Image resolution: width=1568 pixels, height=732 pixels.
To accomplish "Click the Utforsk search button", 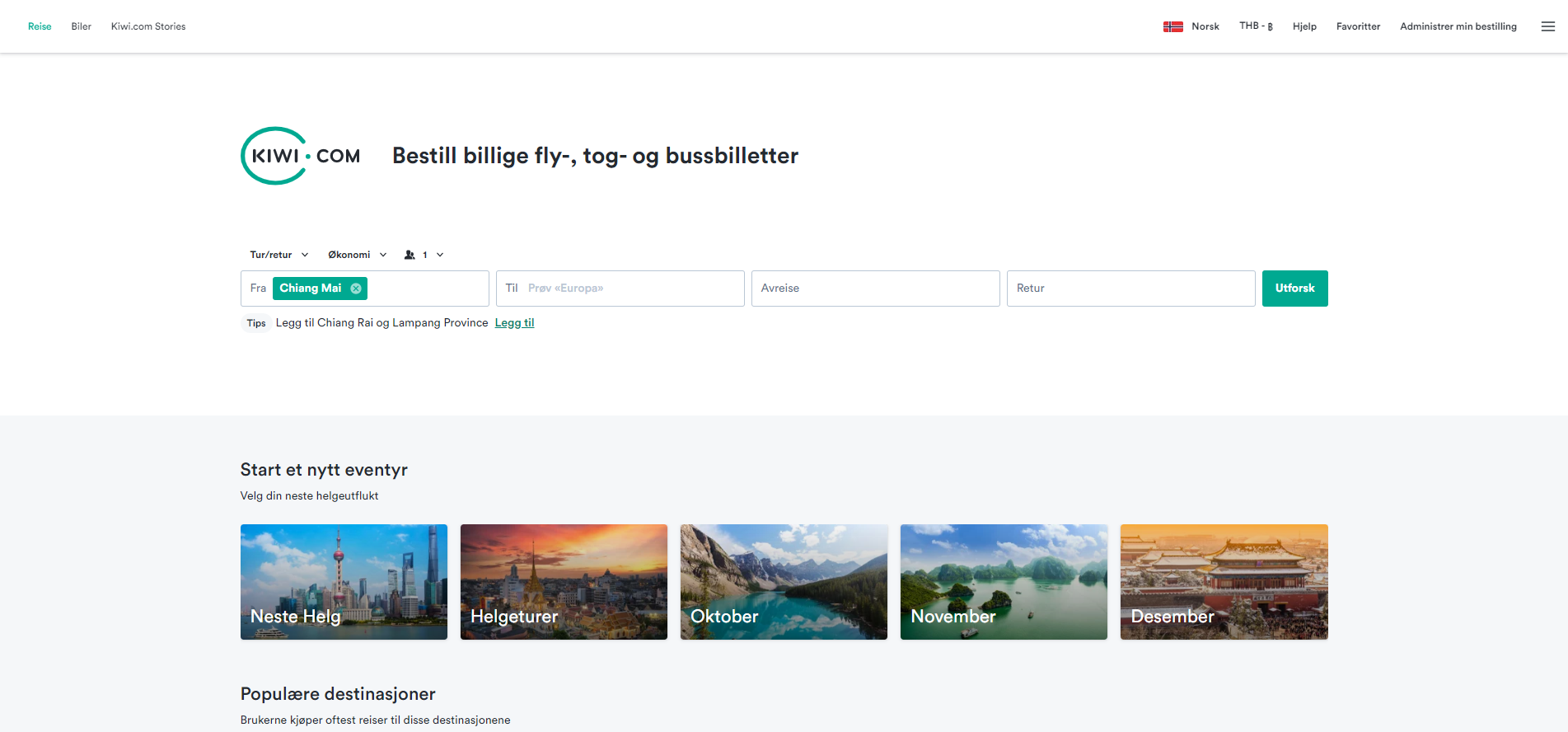I will [1294, 289].
